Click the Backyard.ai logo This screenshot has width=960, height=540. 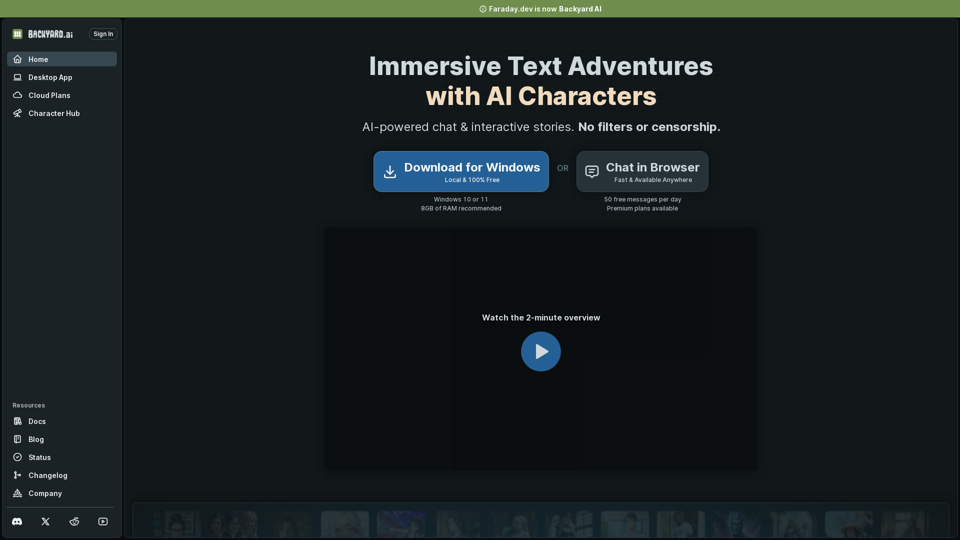pos(42,34)
